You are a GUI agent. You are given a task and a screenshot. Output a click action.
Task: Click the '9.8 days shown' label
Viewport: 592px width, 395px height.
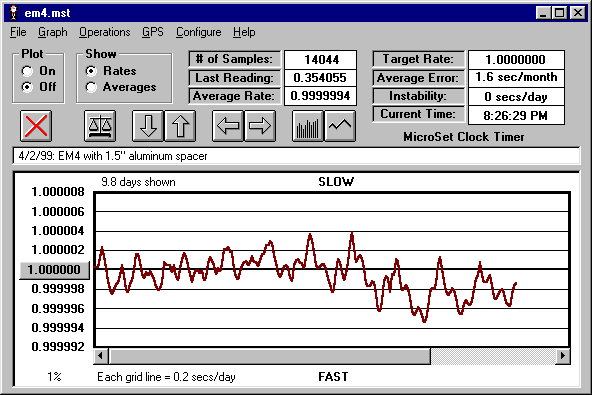[x=138, y=182]
